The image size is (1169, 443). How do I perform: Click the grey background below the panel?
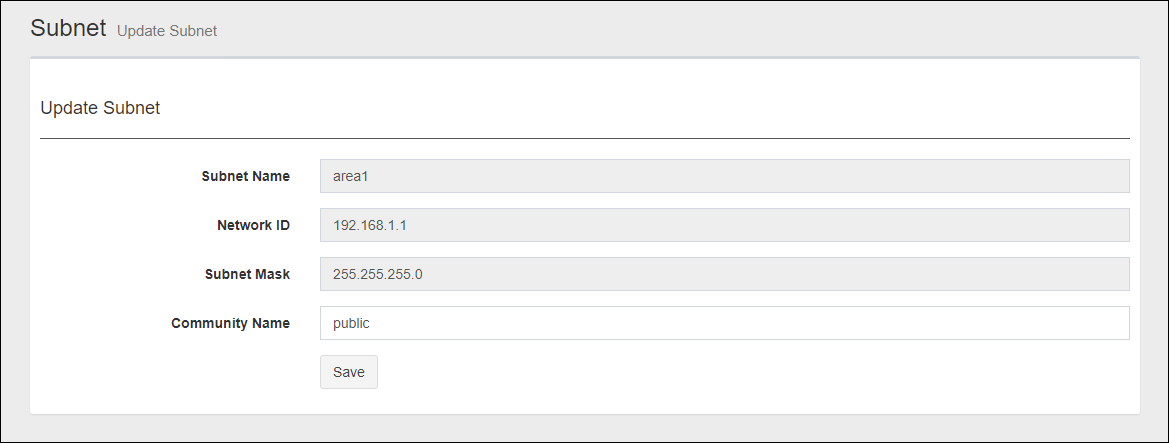tap(584, 428)
